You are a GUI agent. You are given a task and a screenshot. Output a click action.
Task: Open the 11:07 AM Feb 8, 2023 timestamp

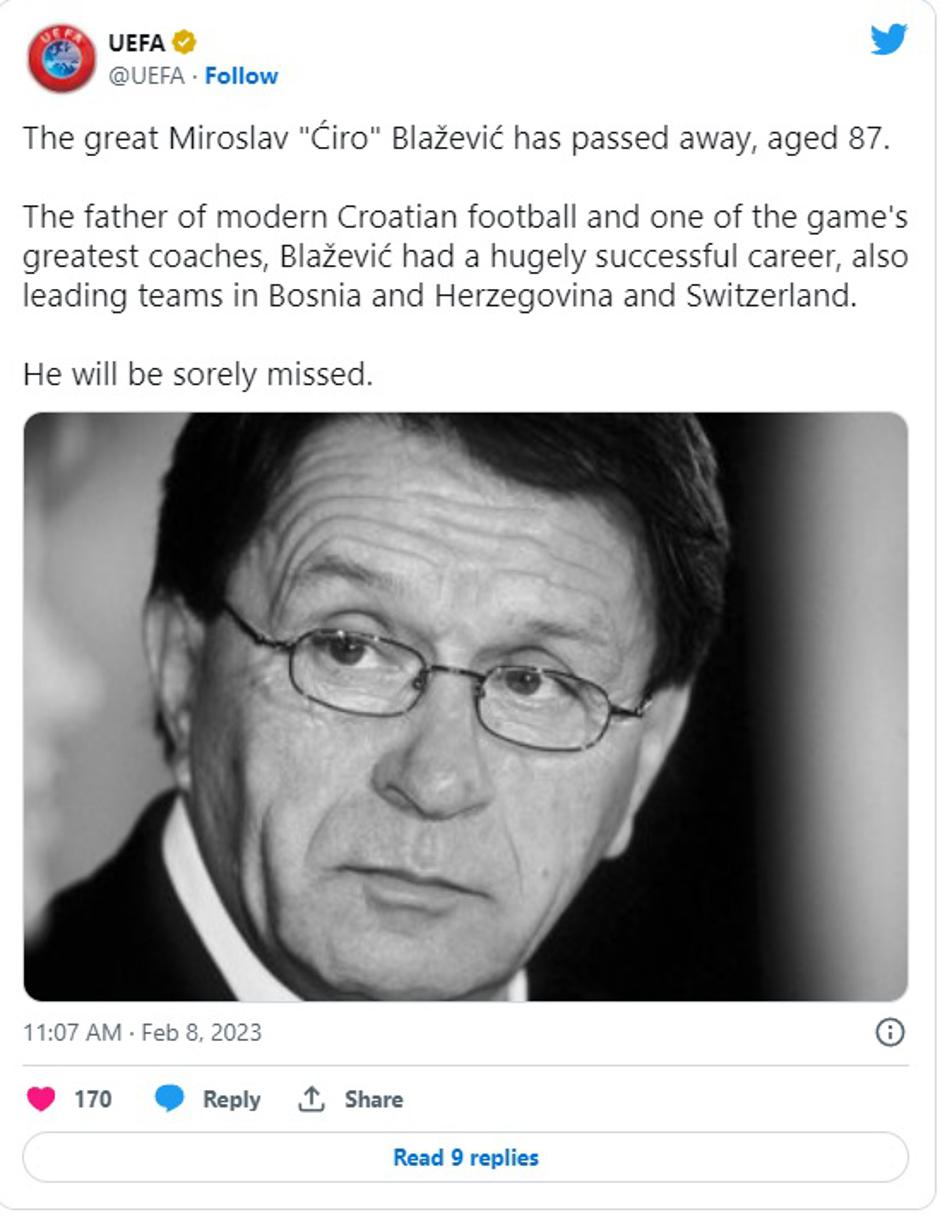142,1032
